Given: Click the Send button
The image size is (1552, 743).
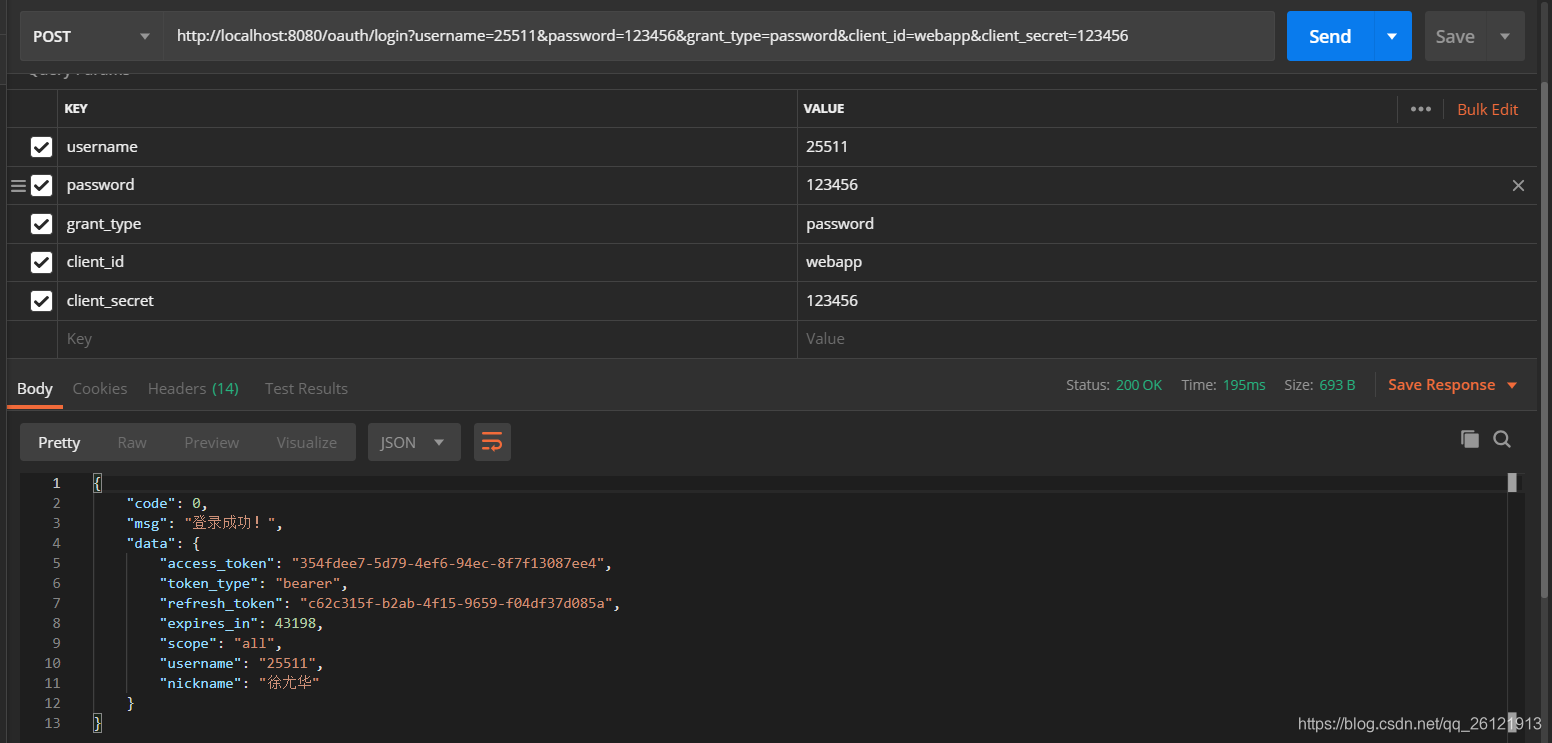Looking at the screenshot, I should (x=1330, y=36).
